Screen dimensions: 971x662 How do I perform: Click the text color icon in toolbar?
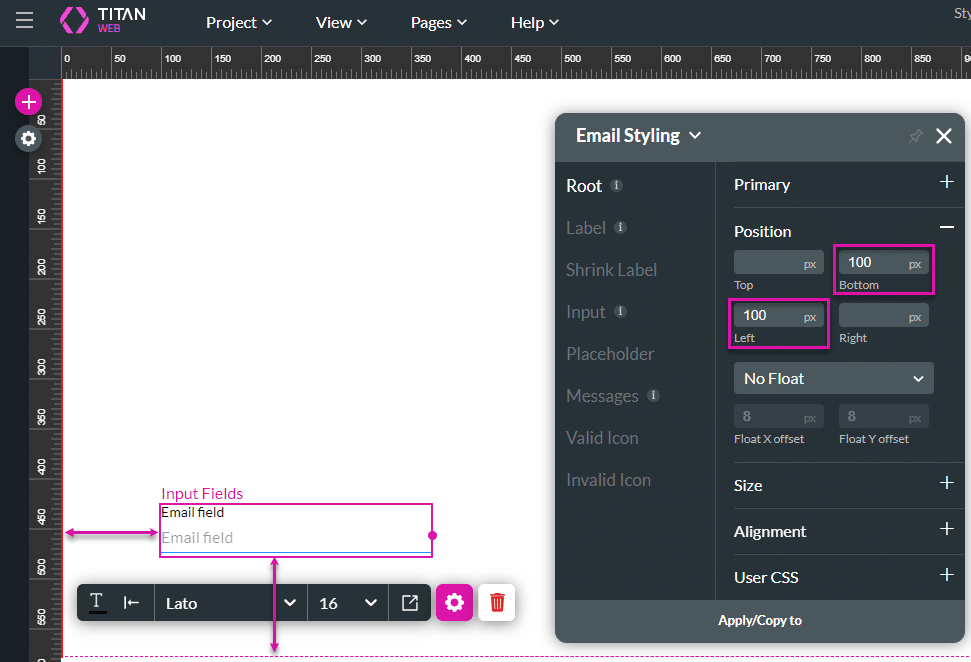[x=97, y=602]
